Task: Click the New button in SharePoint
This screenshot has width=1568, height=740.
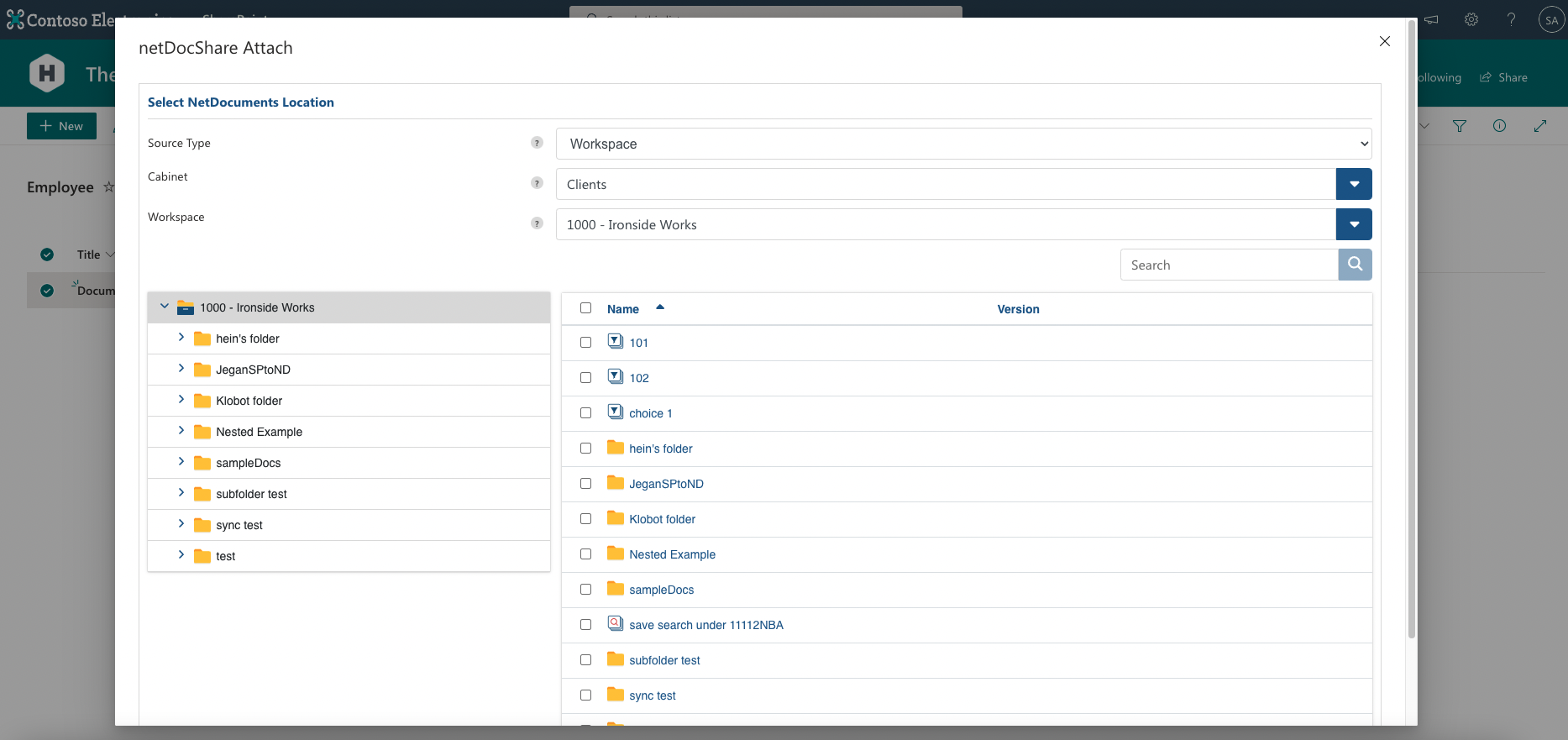Action: click(61, 126)
